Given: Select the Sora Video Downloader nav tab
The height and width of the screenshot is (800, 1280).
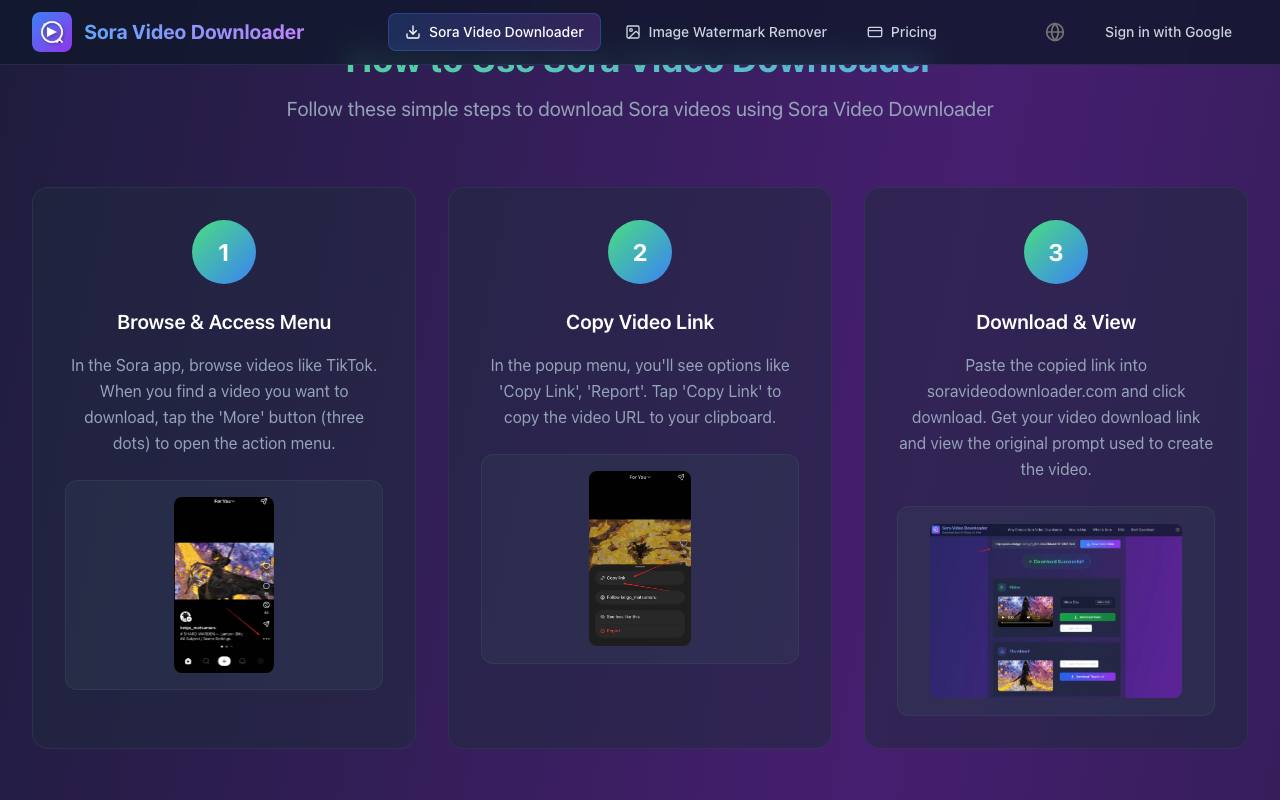Looking at the screenshot, I should [x=494, y=32].
